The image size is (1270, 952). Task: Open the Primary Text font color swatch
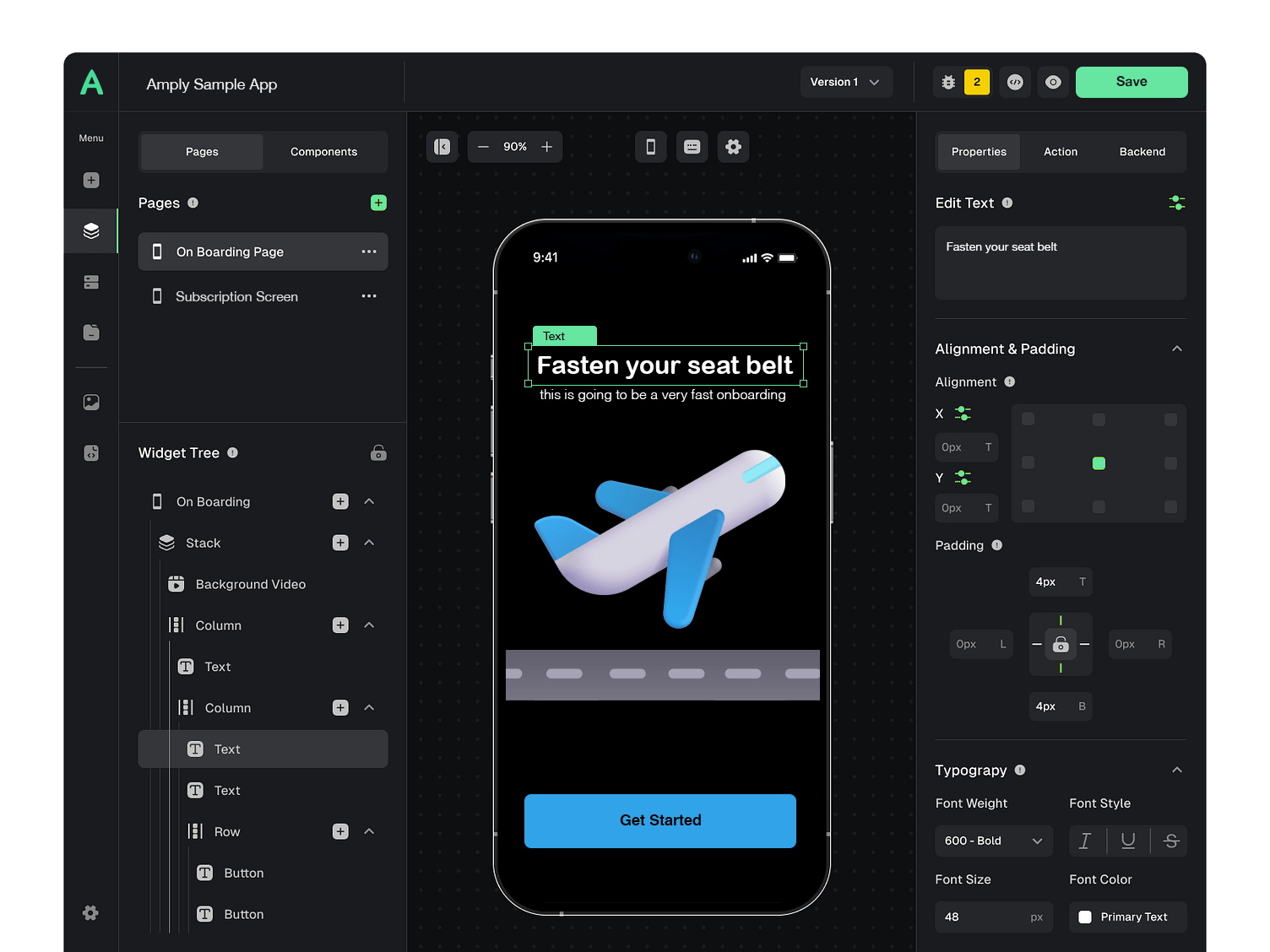click(x=1086, y=917)
